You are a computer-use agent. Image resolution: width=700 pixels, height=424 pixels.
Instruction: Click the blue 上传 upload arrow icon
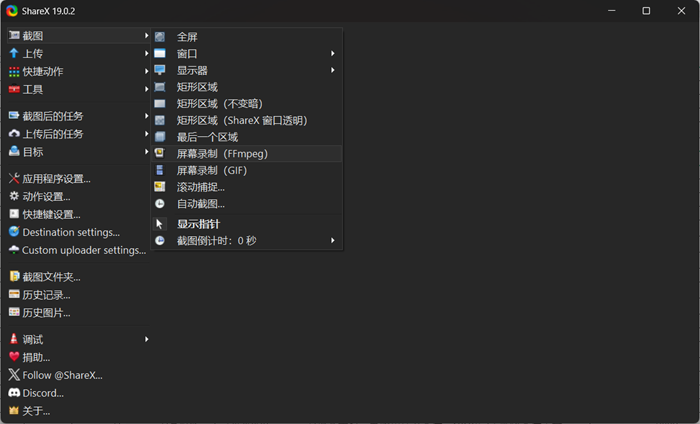coord(14,53)
